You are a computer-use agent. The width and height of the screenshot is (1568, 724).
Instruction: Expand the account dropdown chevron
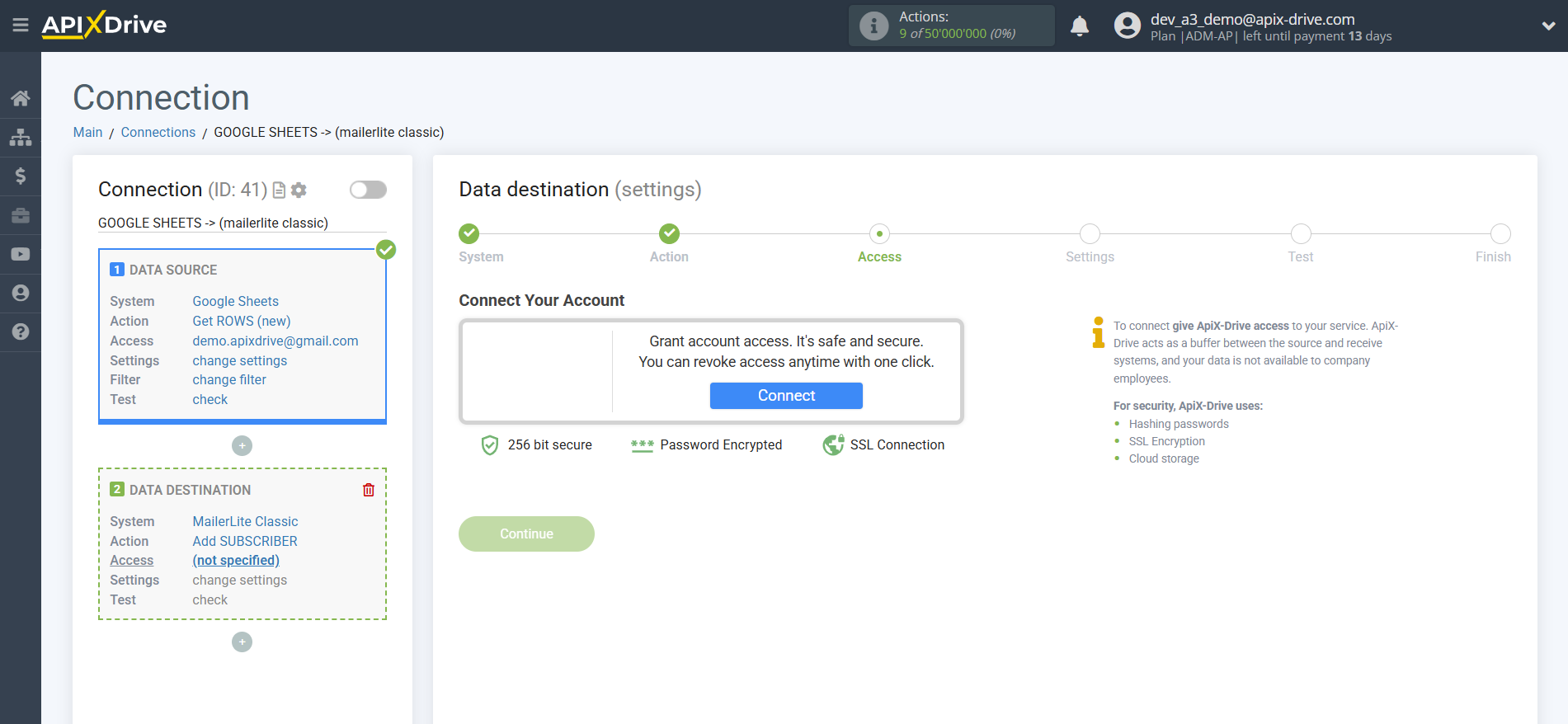(1548, 26)
